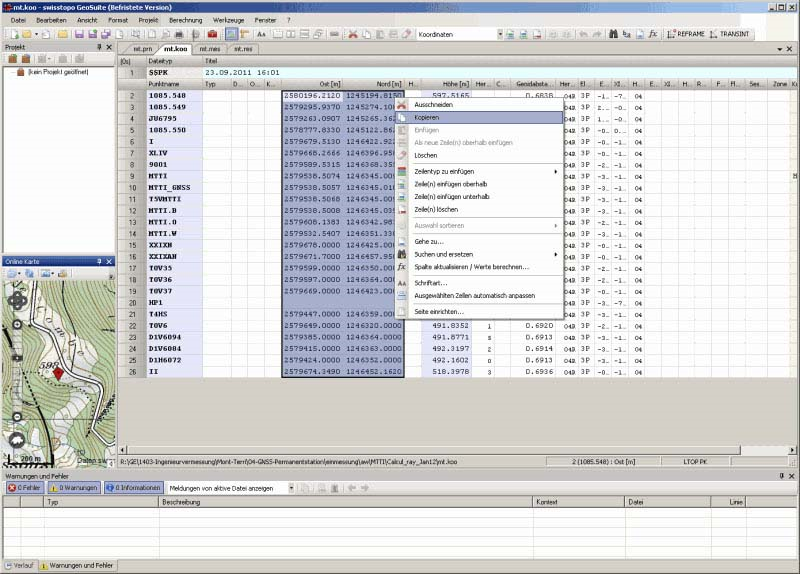Switch to the mt.mes tab

pos(210,48)
